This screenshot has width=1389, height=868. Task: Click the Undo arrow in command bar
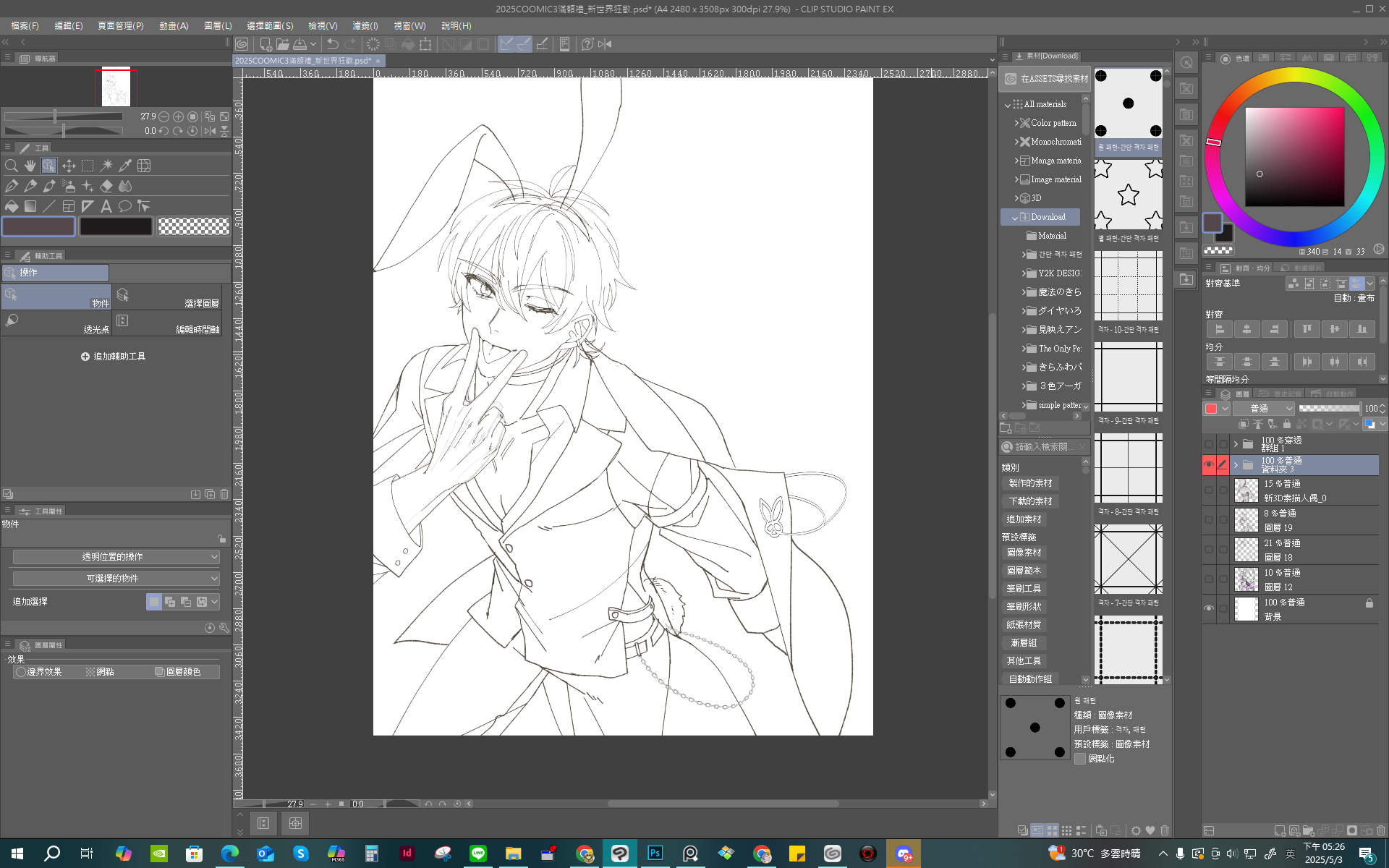click(332, 44)
